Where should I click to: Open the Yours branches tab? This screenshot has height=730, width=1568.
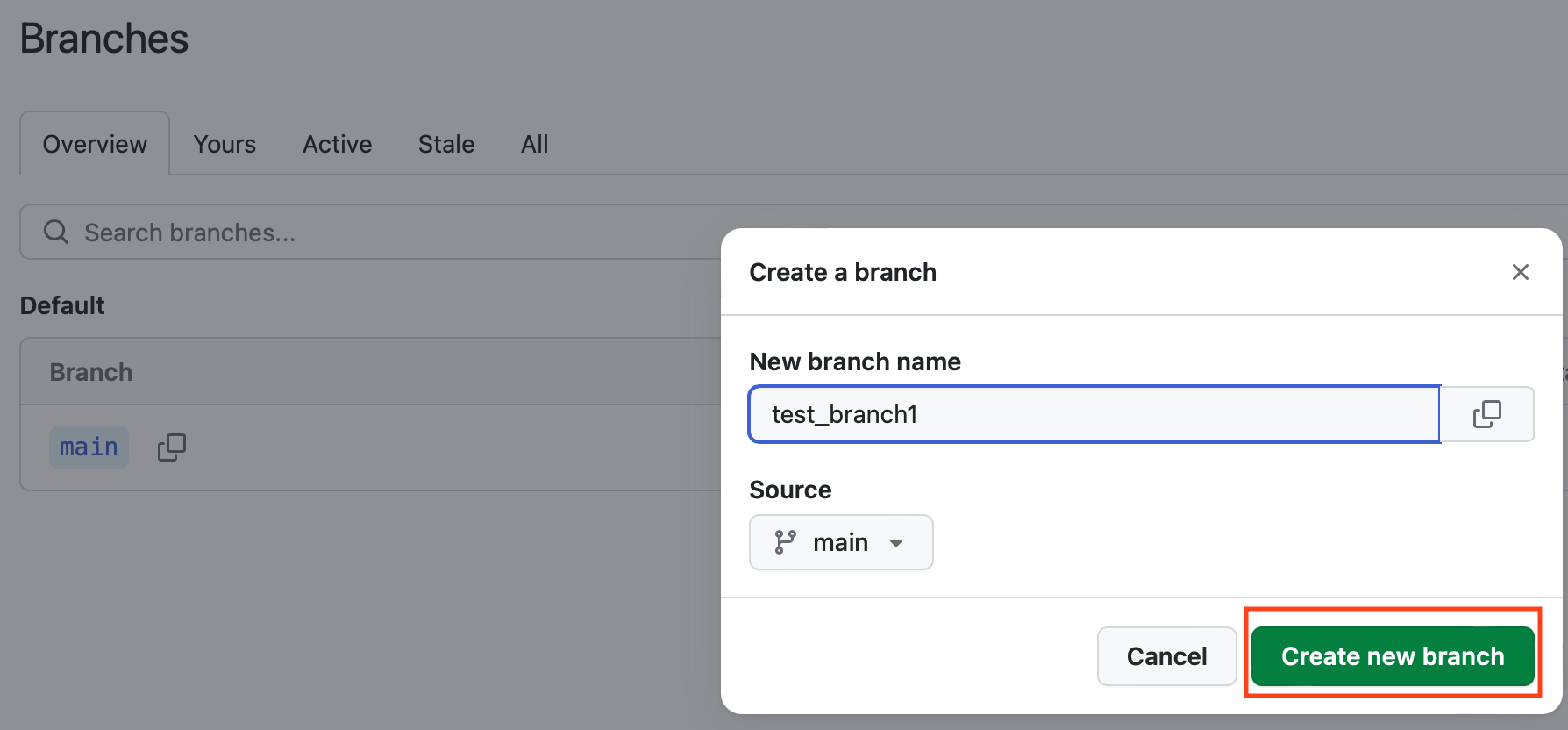[x=225, y=144]
